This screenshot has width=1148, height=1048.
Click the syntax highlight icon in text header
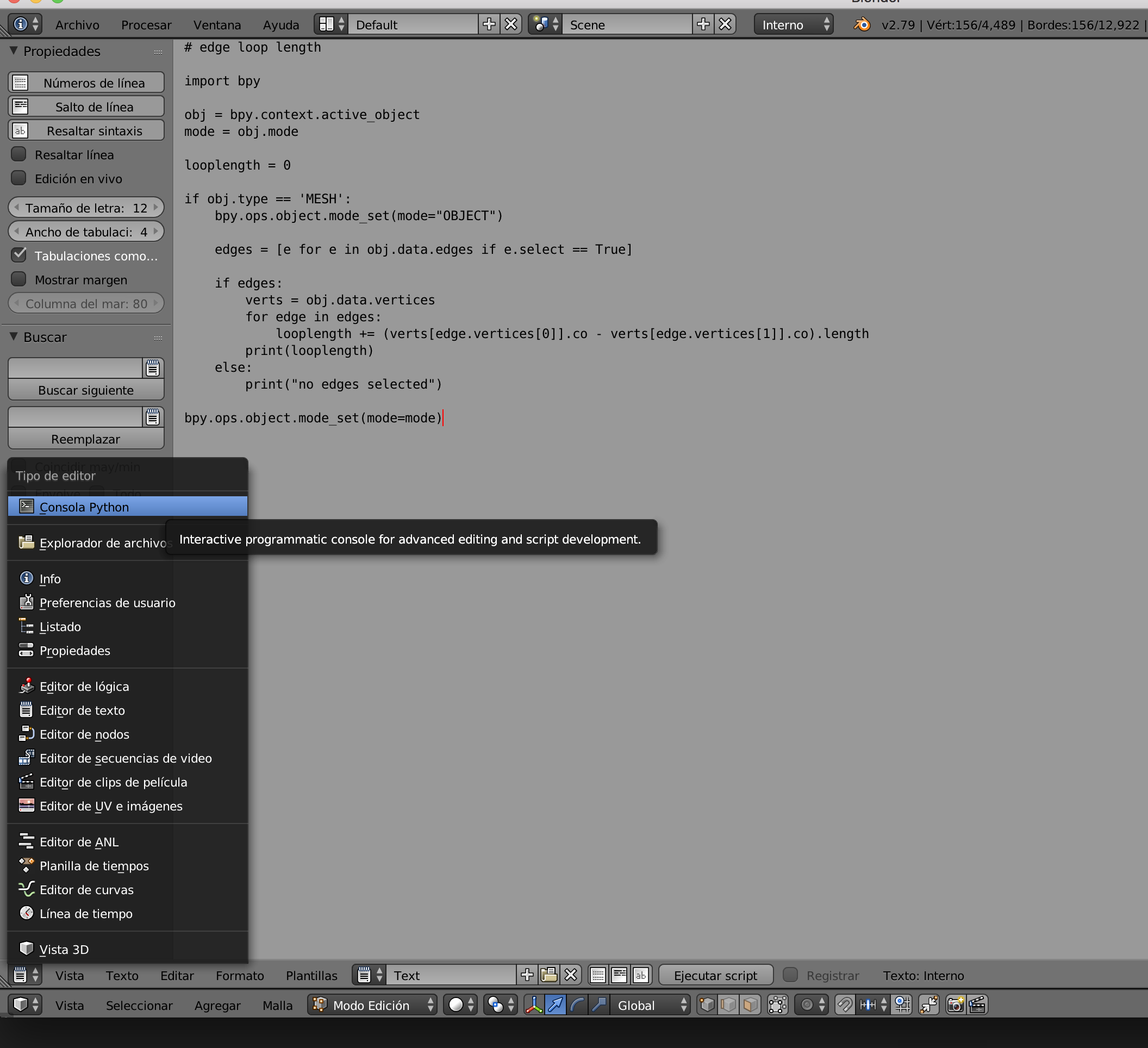(641, 975)
